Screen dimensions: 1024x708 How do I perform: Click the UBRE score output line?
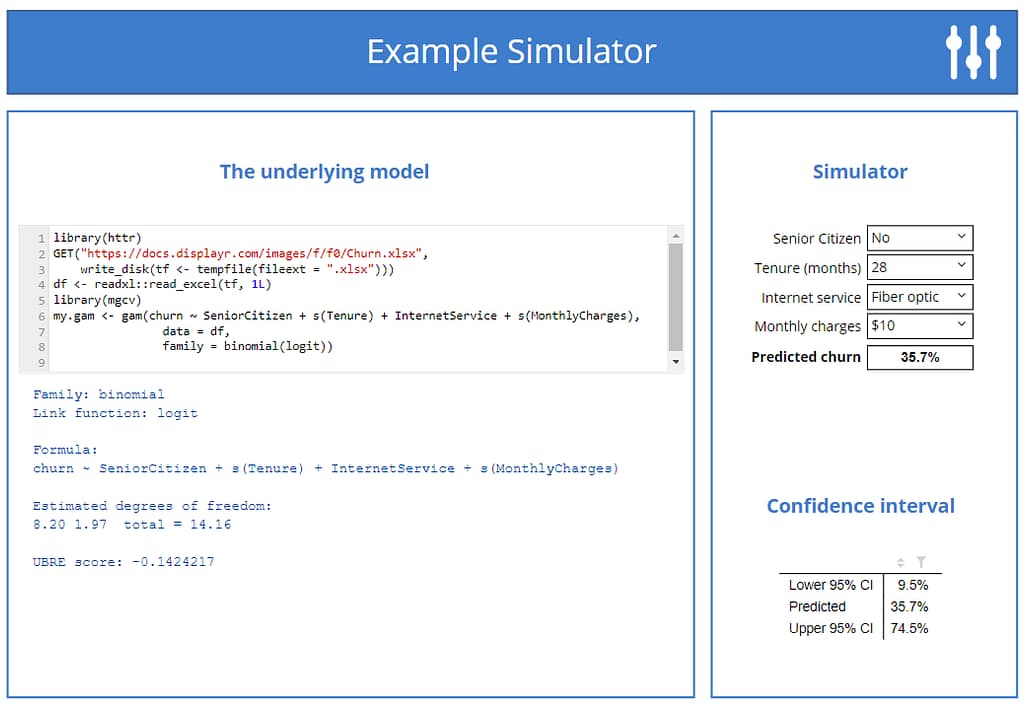(123, 562)
